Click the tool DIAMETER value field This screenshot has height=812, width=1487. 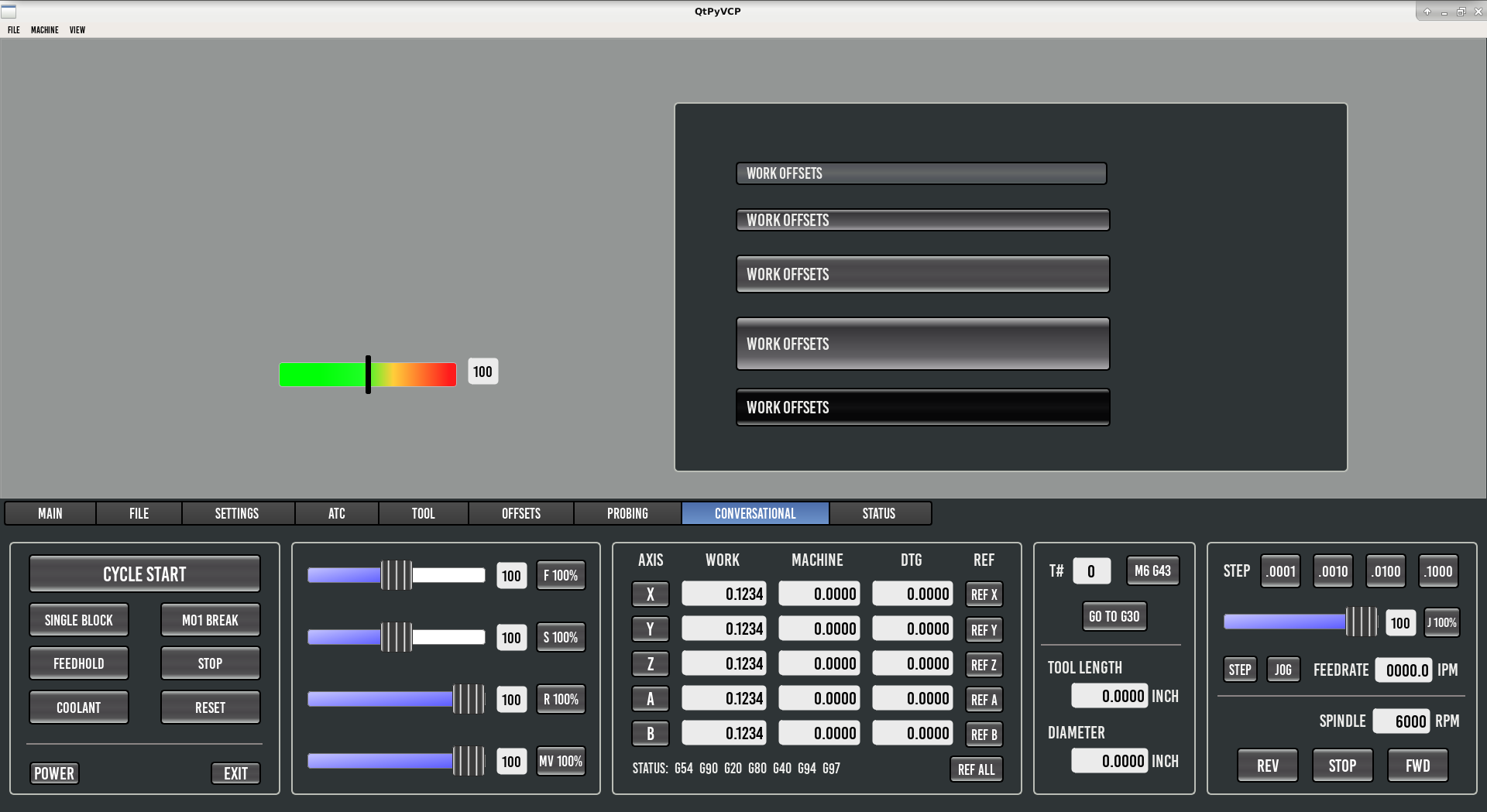(1110, 761)
